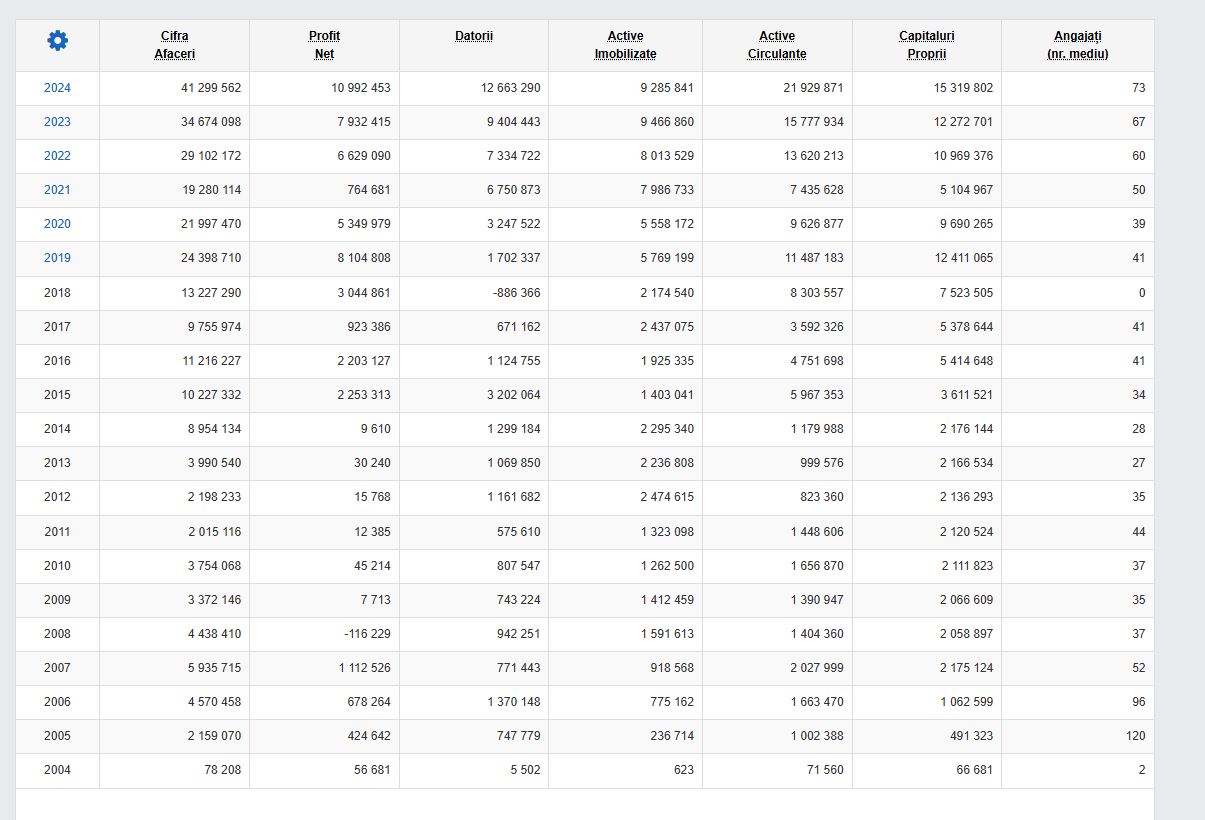
Task: Select the 2004 year row label
Action: coord(57,770)
